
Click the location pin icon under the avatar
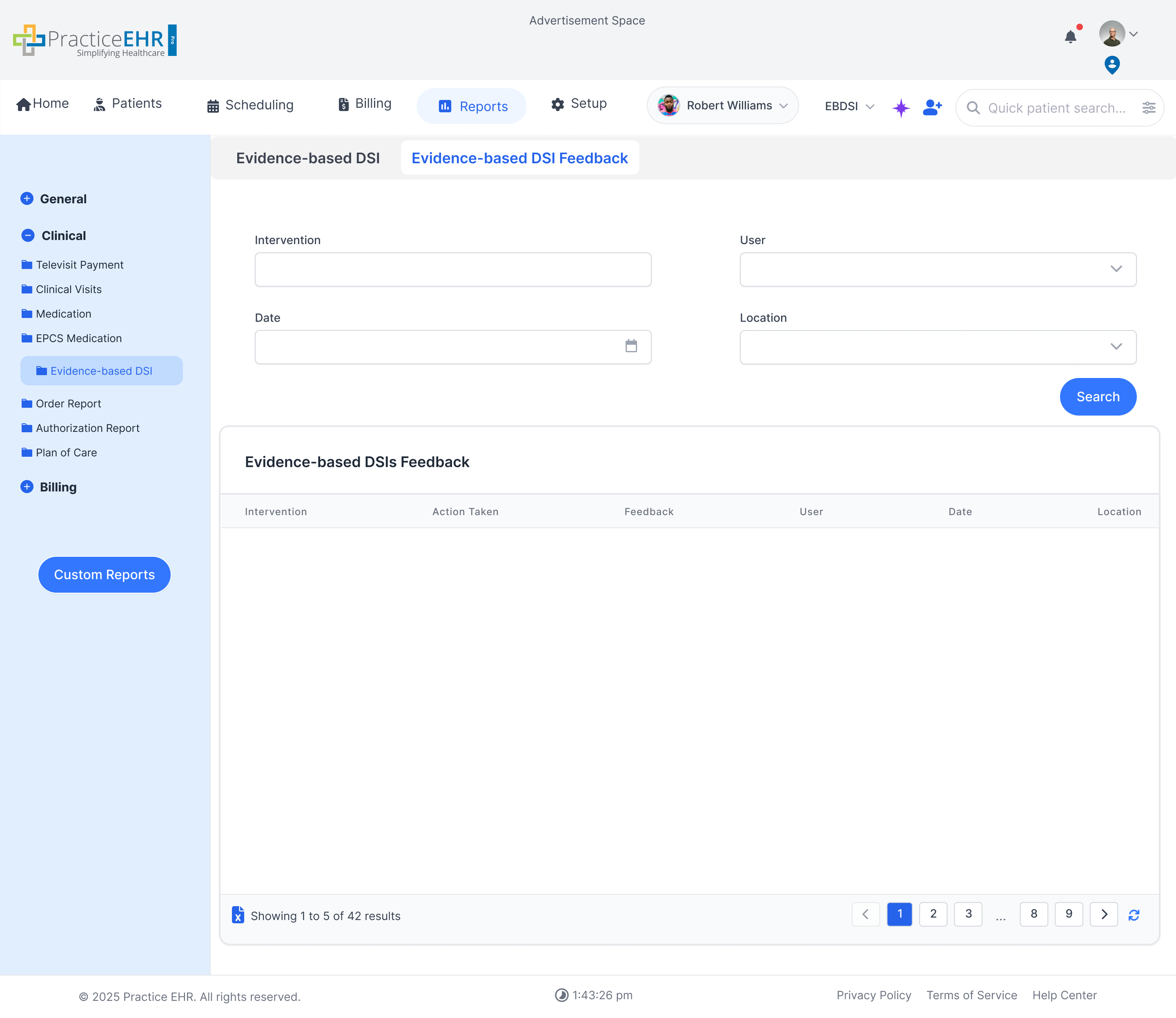tap(1112, 65)
